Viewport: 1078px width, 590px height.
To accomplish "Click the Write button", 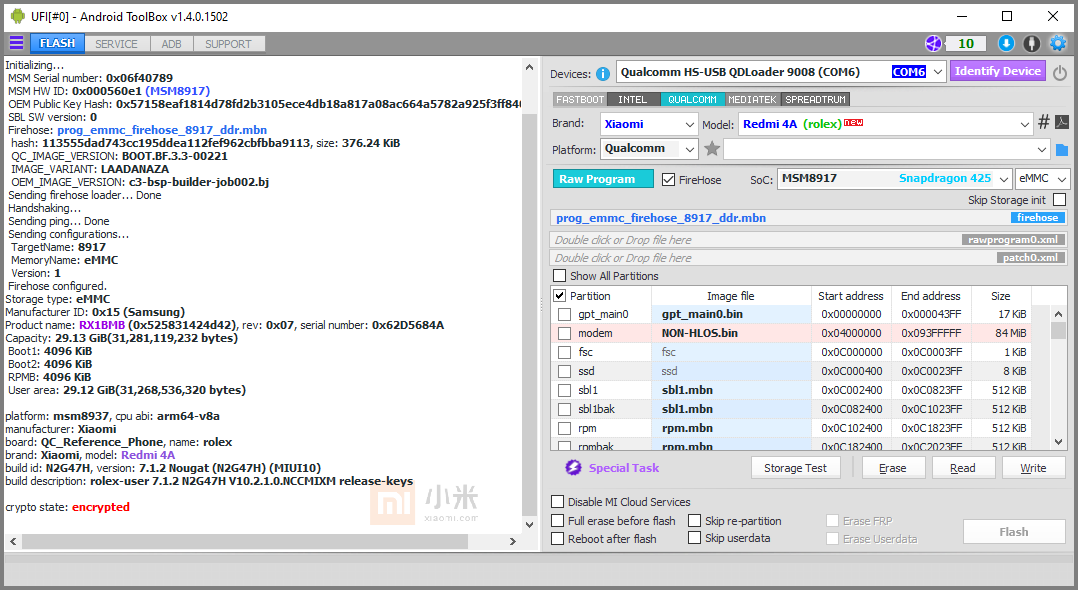I will tap(1033, 468).
